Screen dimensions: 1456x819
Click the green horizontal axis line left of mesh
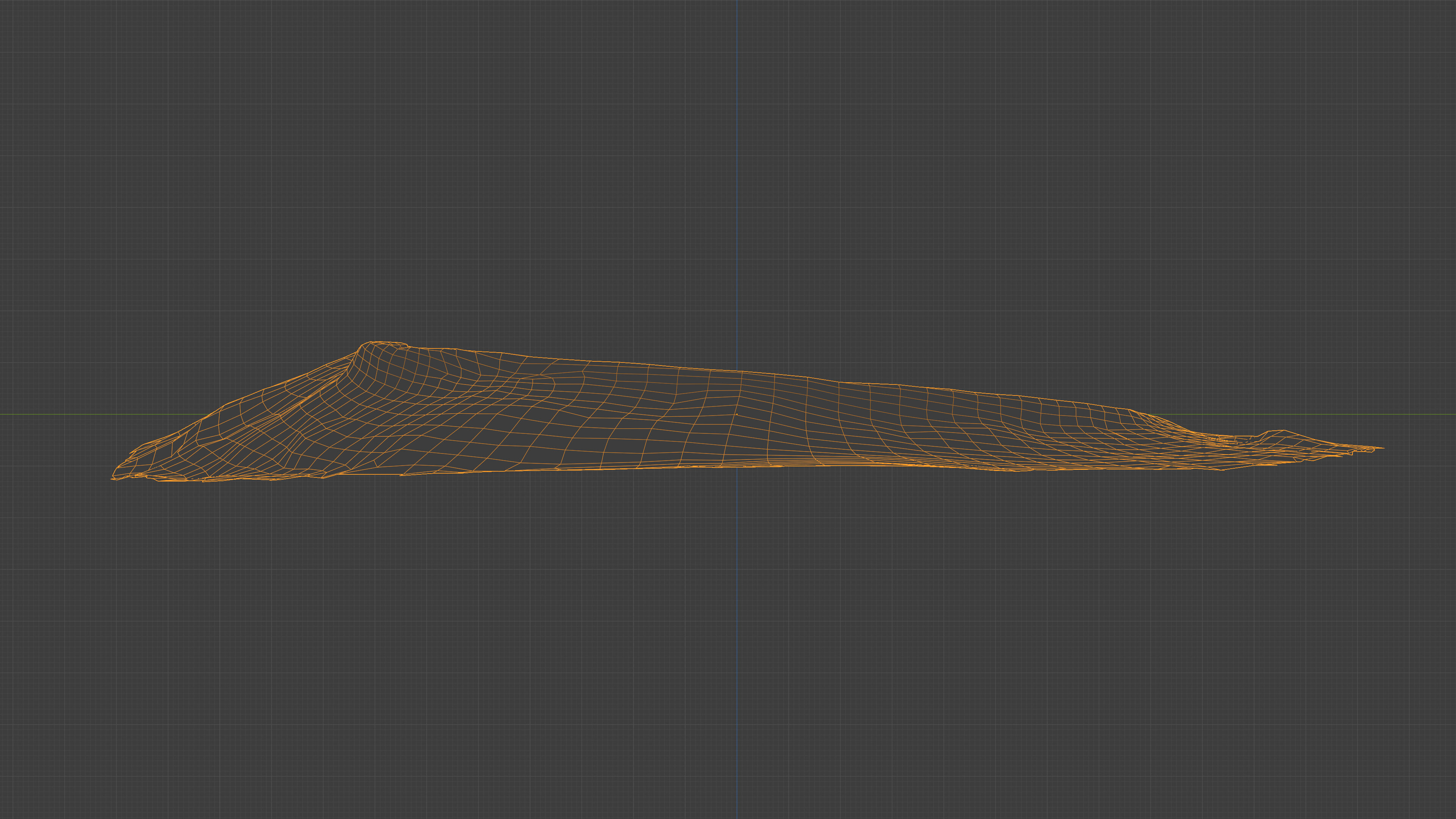(x=85, y=414)
